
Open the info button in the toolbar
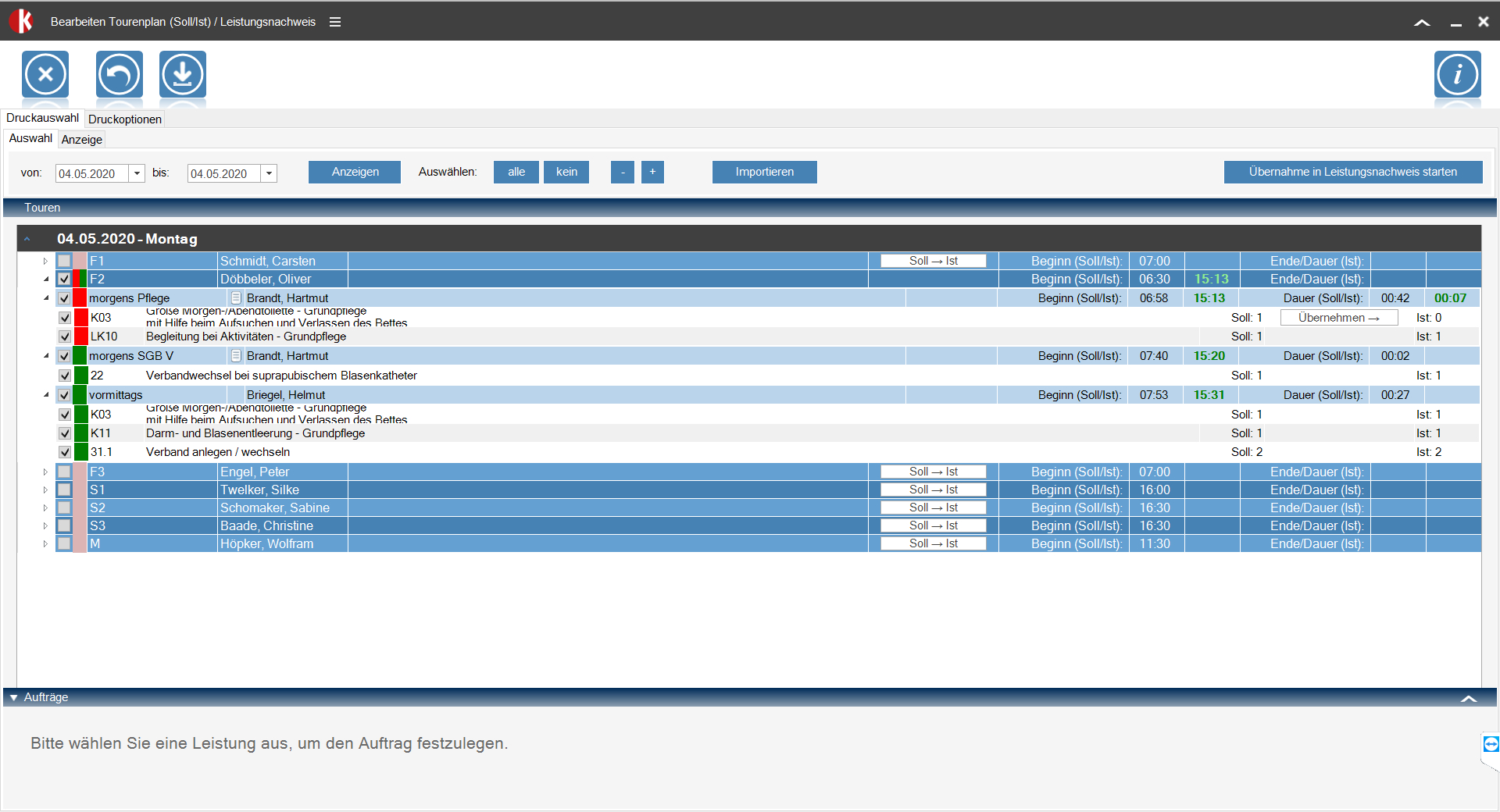(1458, 75)
